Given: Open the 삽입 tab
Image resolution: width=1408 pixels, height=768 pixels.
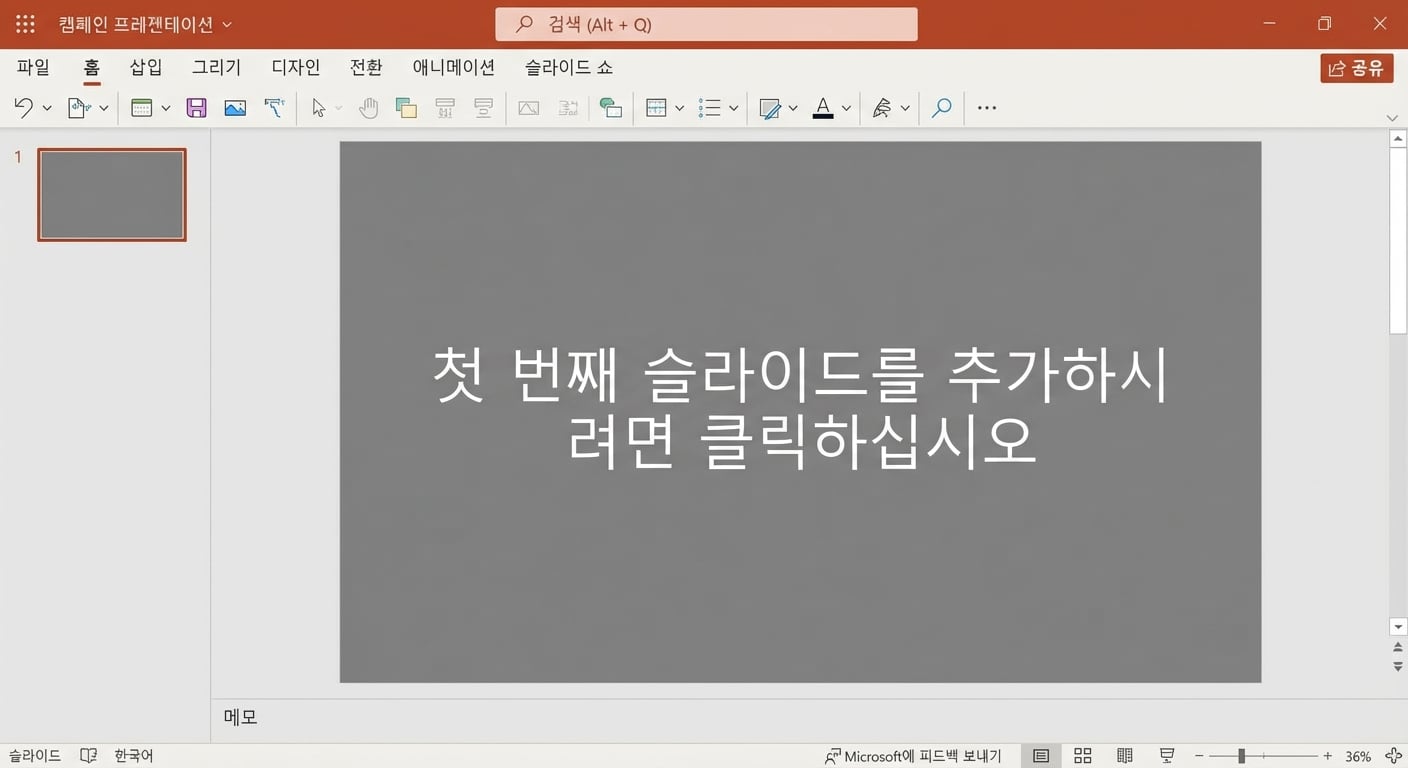Looking at the screenshot, I should pos(146,67).
